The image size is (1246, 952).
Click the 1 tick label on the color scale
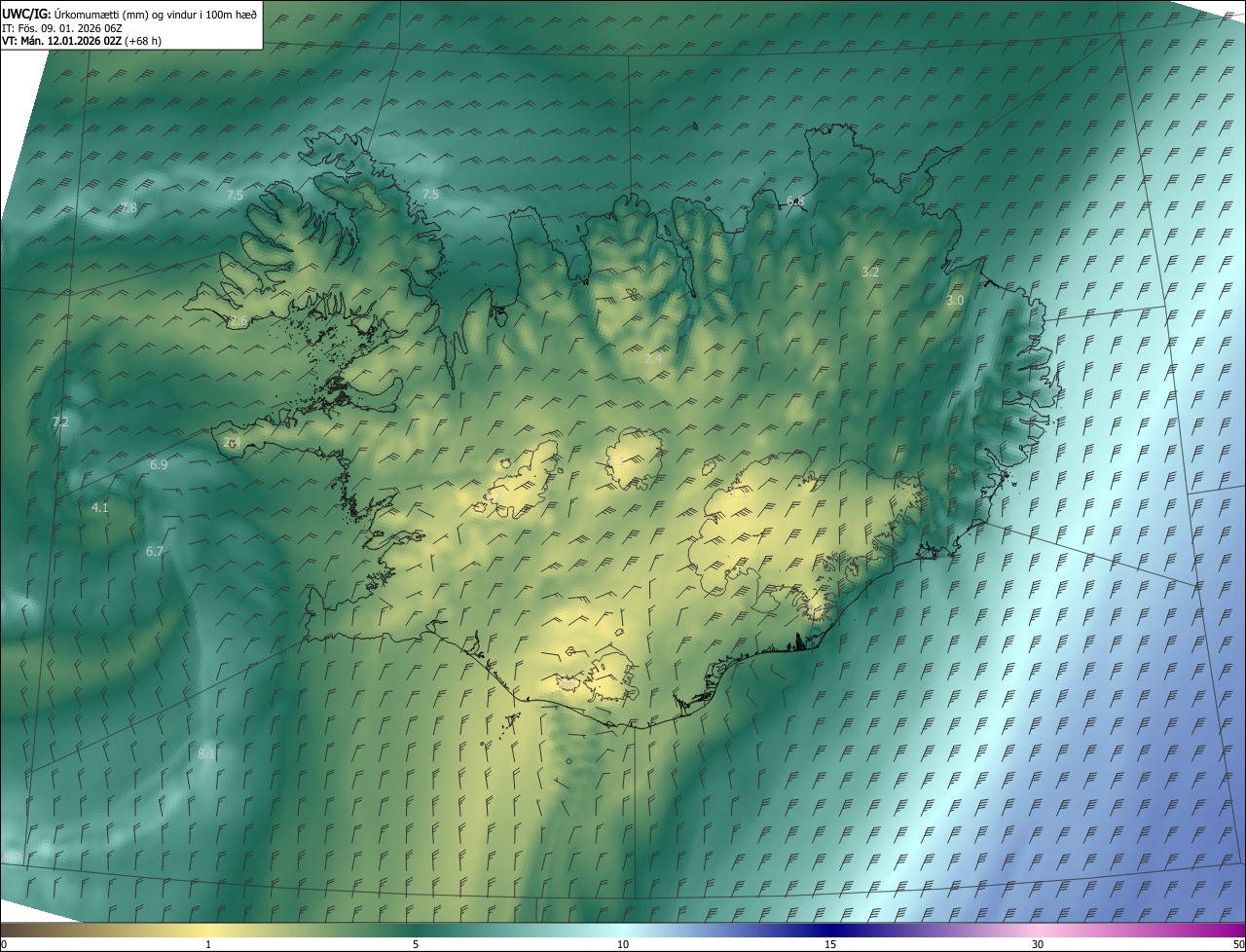point(208,944)
